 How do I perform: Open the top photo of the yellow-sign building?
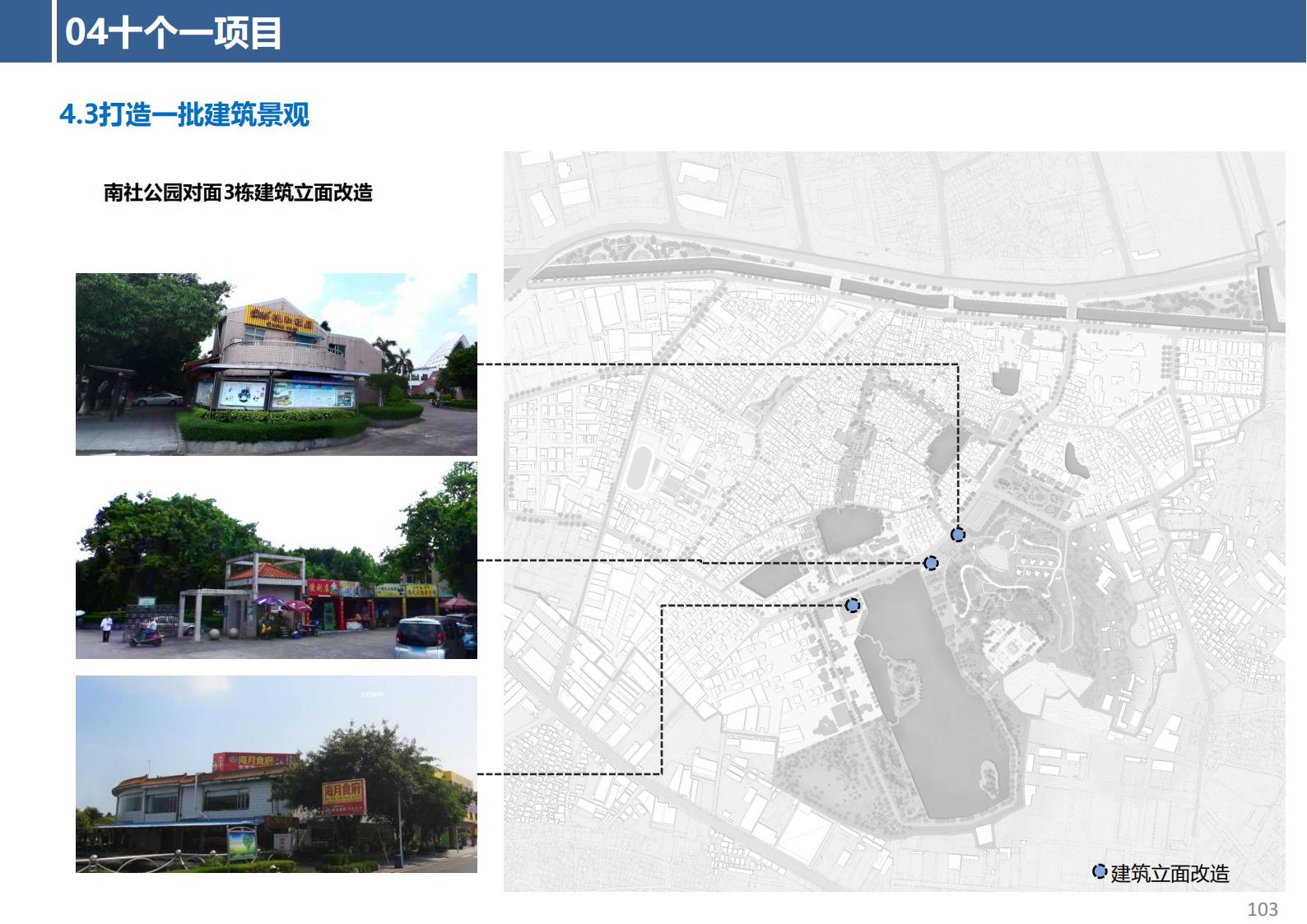point(277,364)
